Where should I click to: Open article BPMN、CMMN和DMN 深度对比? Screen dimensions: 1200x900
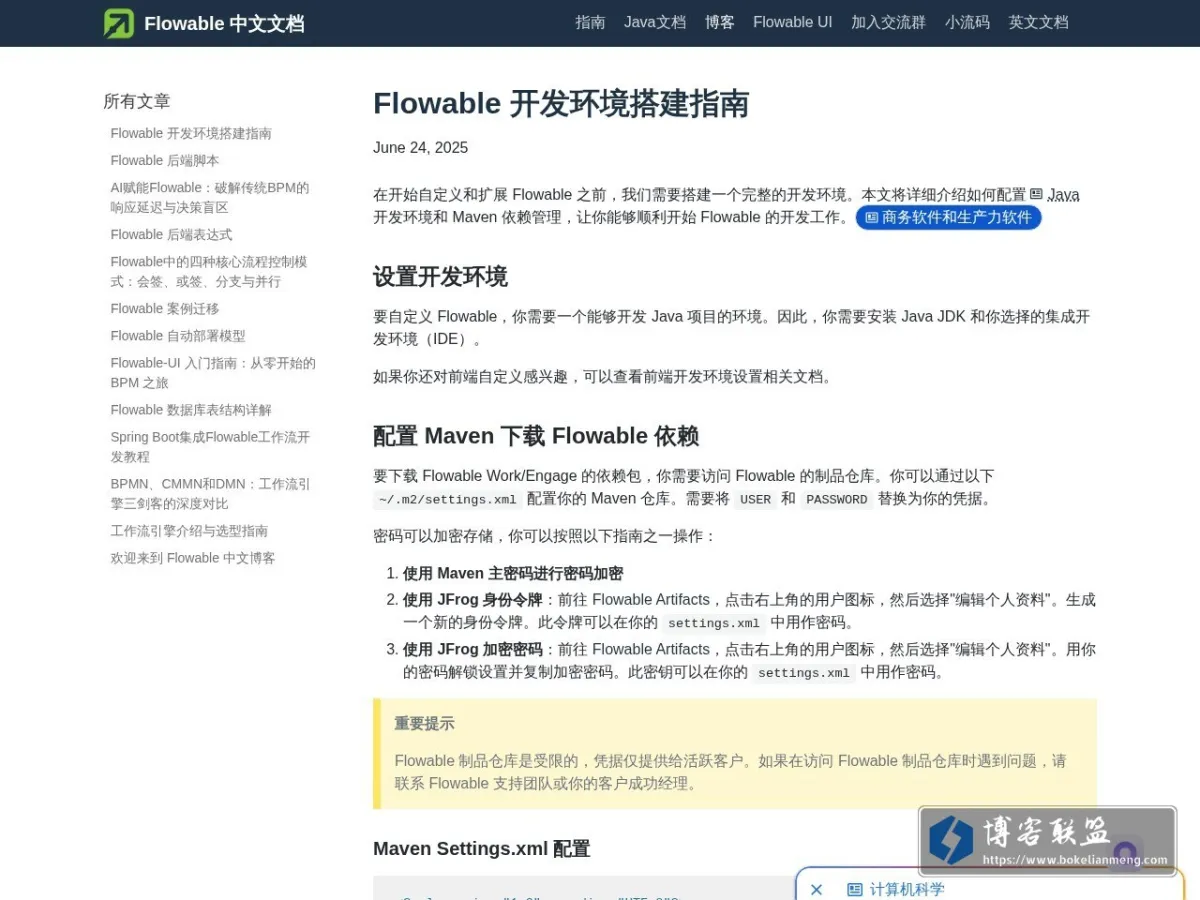pyautogui.click(x=210, y=493)
